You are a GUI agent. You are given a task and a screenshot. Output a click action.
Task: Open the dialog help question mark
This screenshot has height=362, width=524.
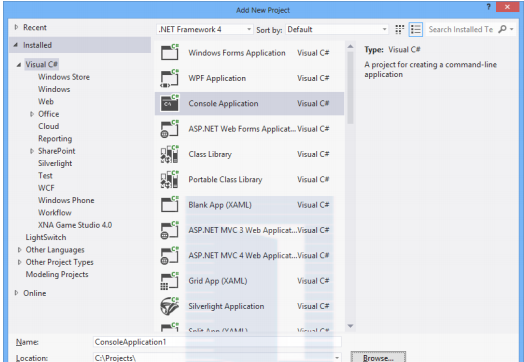(x=488, y=7)
